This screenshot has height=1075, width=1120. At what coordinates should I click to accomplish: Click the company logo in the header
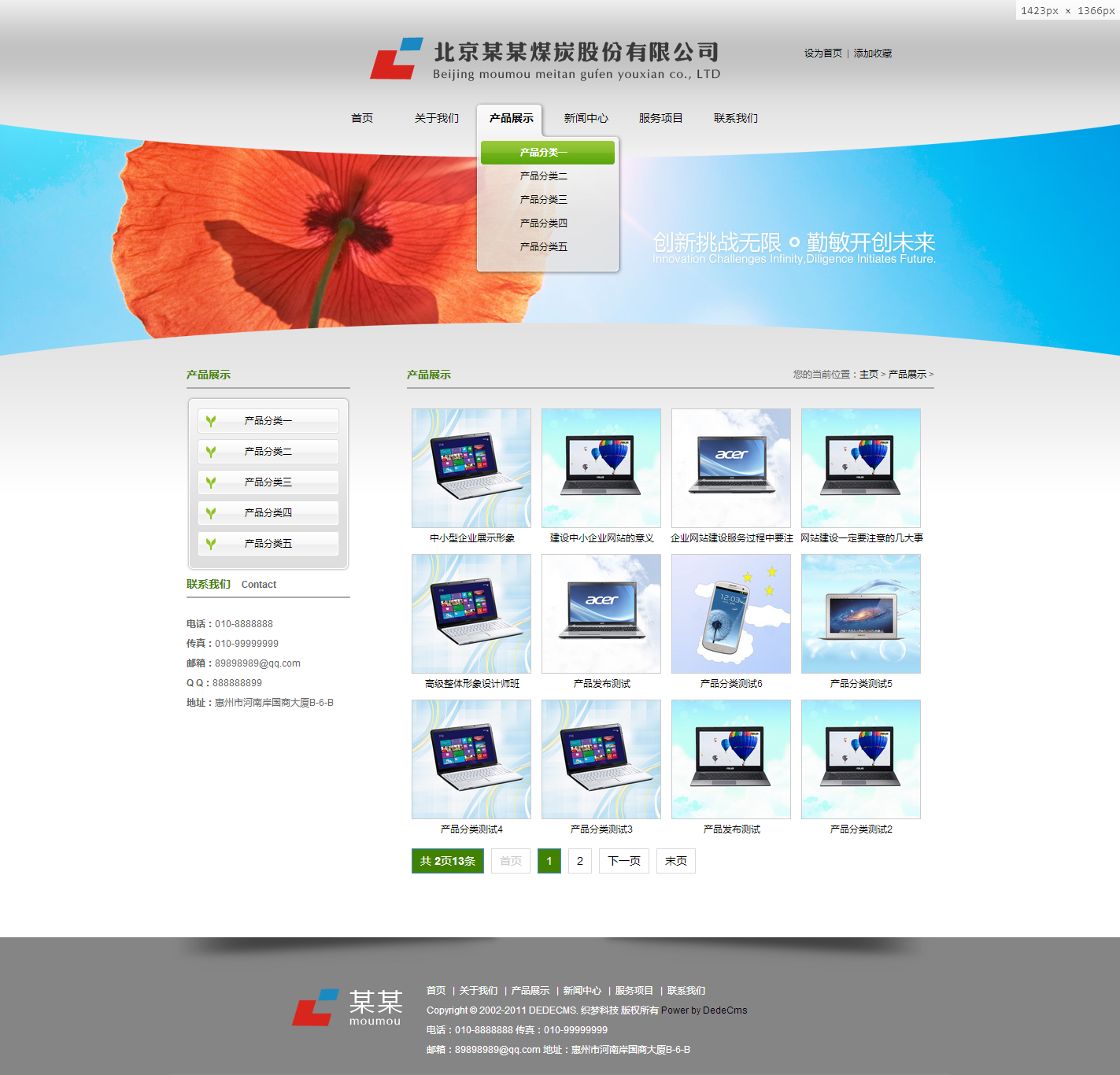(x=545, y=59)
